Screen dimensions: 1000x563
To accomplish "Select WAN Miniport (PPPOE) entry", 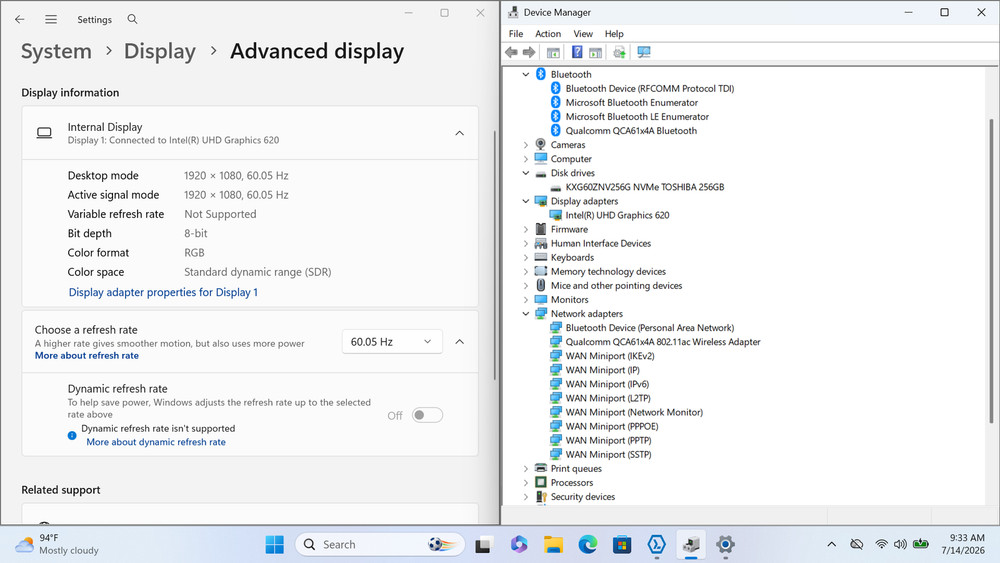I will pyautogui.click(x=612, y=427).
